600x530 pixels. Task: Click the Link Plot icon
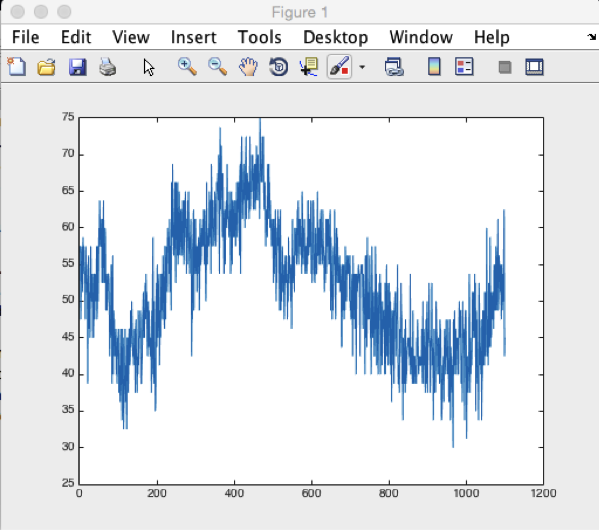click(x=394, y=67)
